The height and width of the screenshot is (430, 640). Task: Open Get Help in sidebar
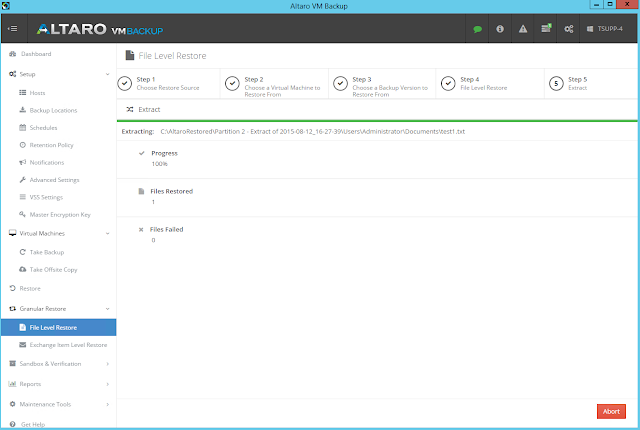click(33, 425)
